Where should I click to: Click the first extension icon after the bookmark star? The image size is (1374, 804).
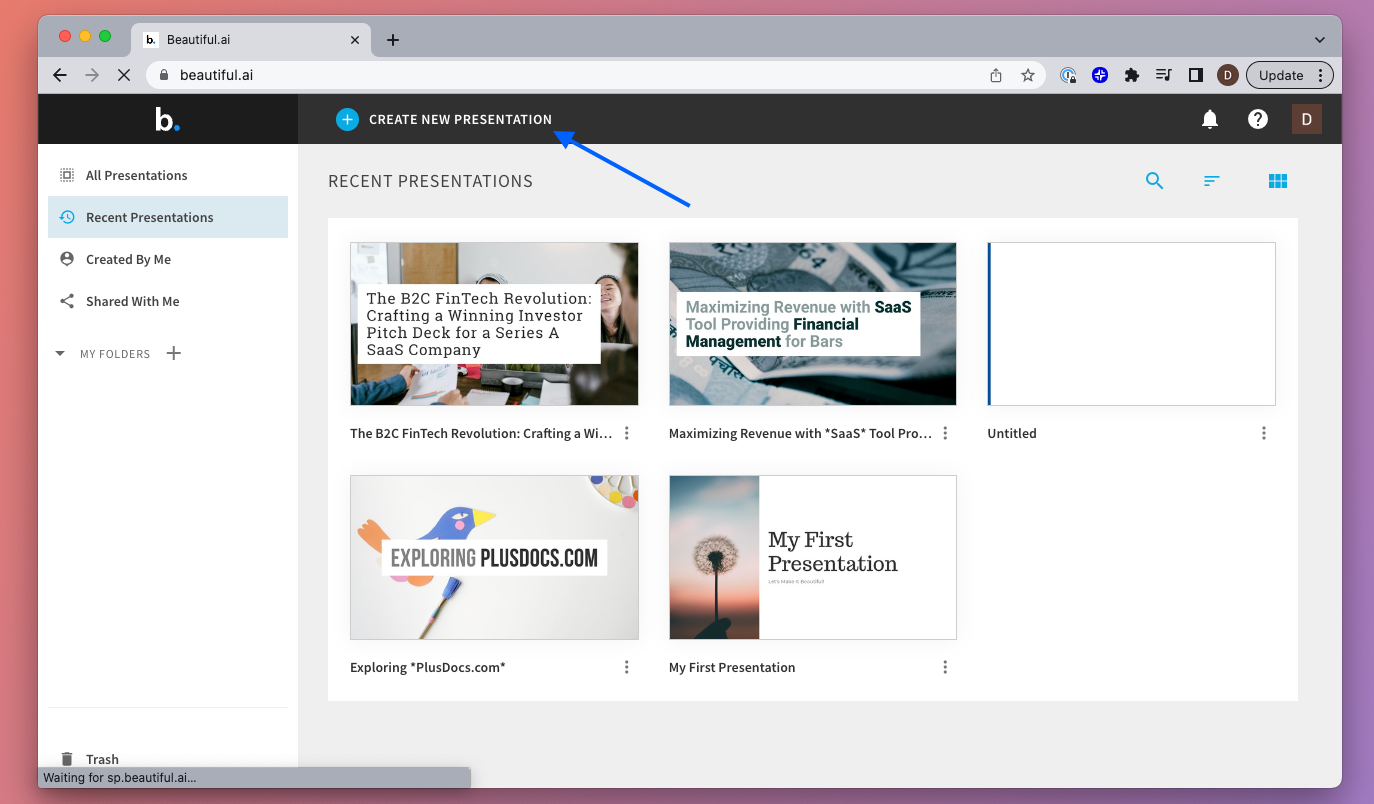click(1068, 75)
